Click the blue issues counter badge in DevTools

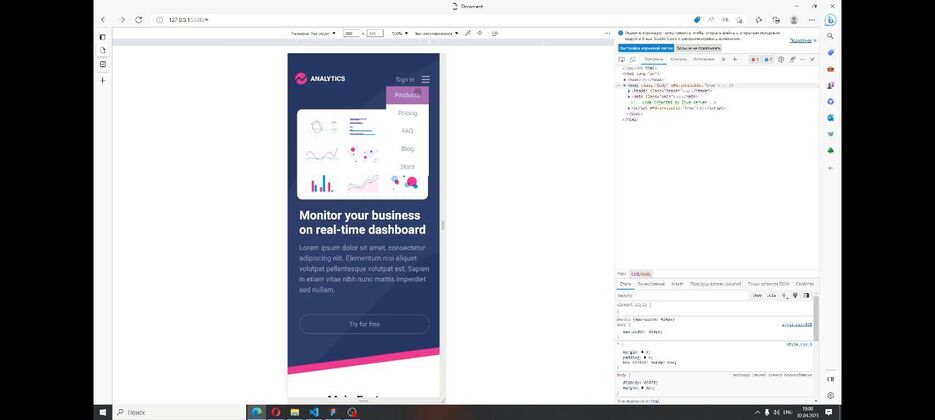pos(768,59)
